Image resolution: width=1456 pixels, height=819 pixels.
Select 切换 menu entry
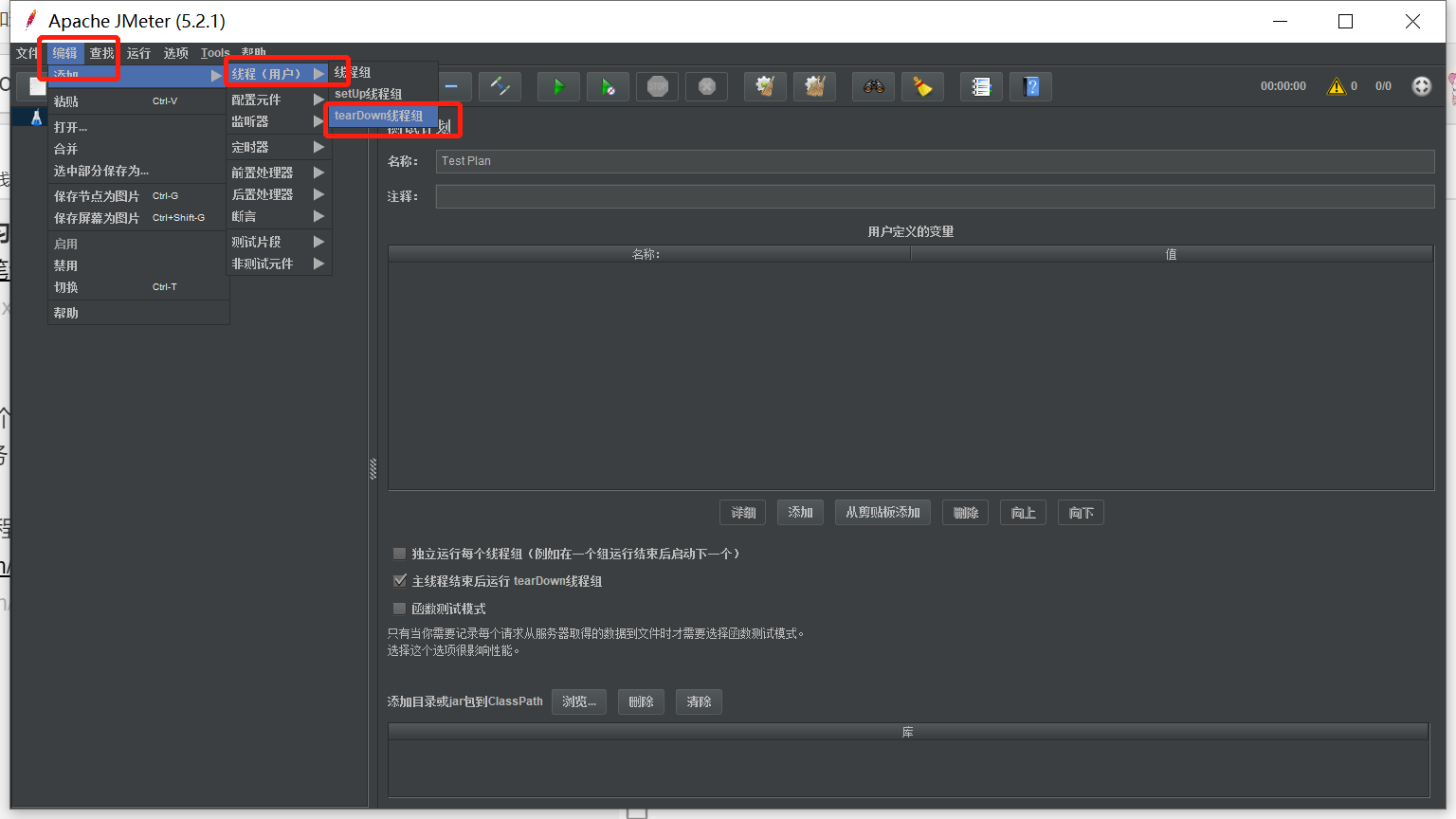(x=138, y=287)
